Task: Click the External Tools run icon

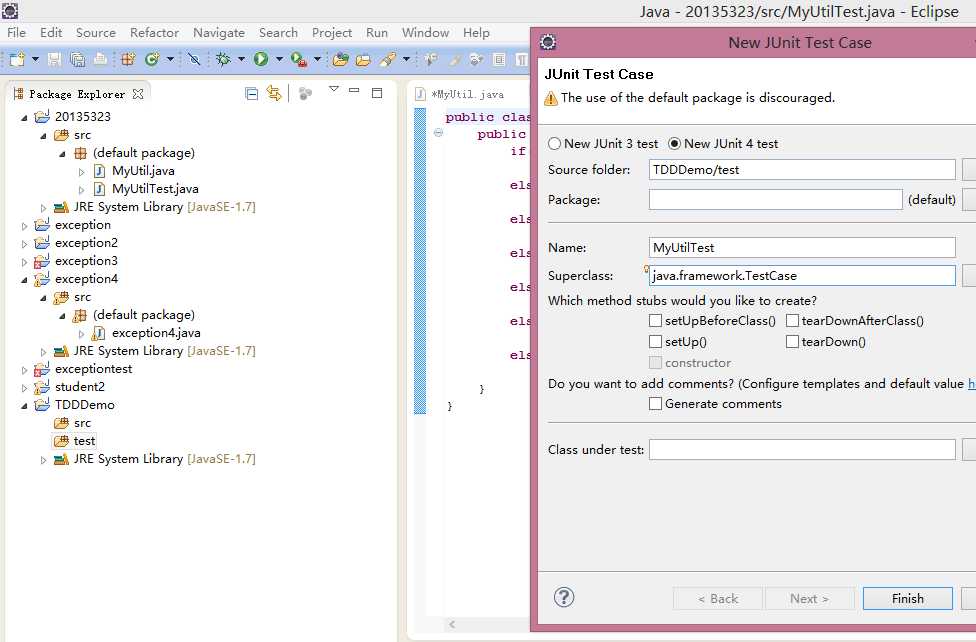Action: click(299, 59)
